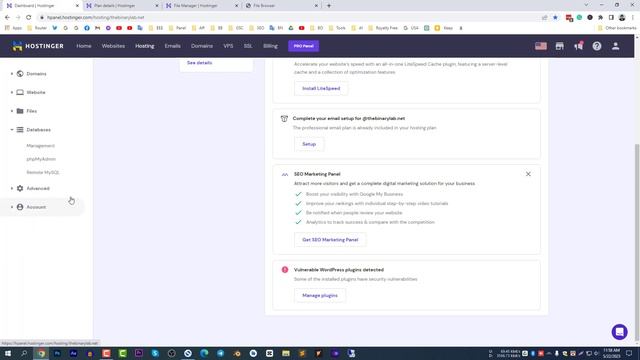Screen dimensions: 640x360
Task: Go to SSL in top navigation
Action: [248, 46]
